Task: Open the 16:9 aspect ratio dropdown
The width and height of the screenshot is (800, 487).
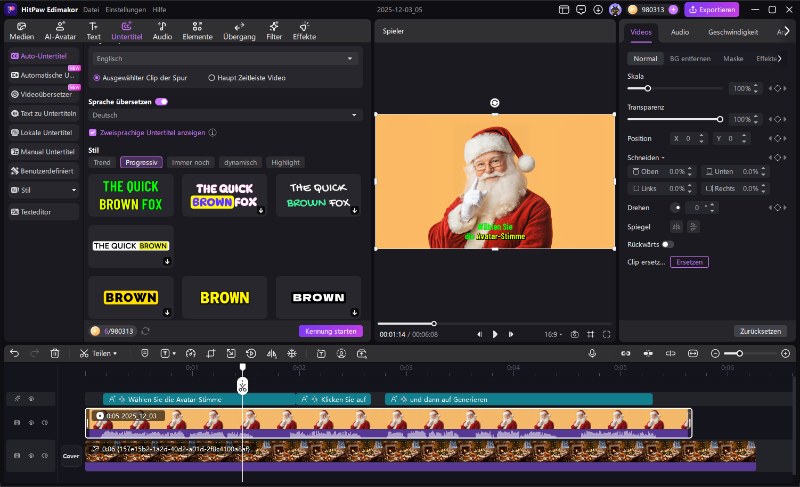Action: pyautogui.click(x=553, y=335)
